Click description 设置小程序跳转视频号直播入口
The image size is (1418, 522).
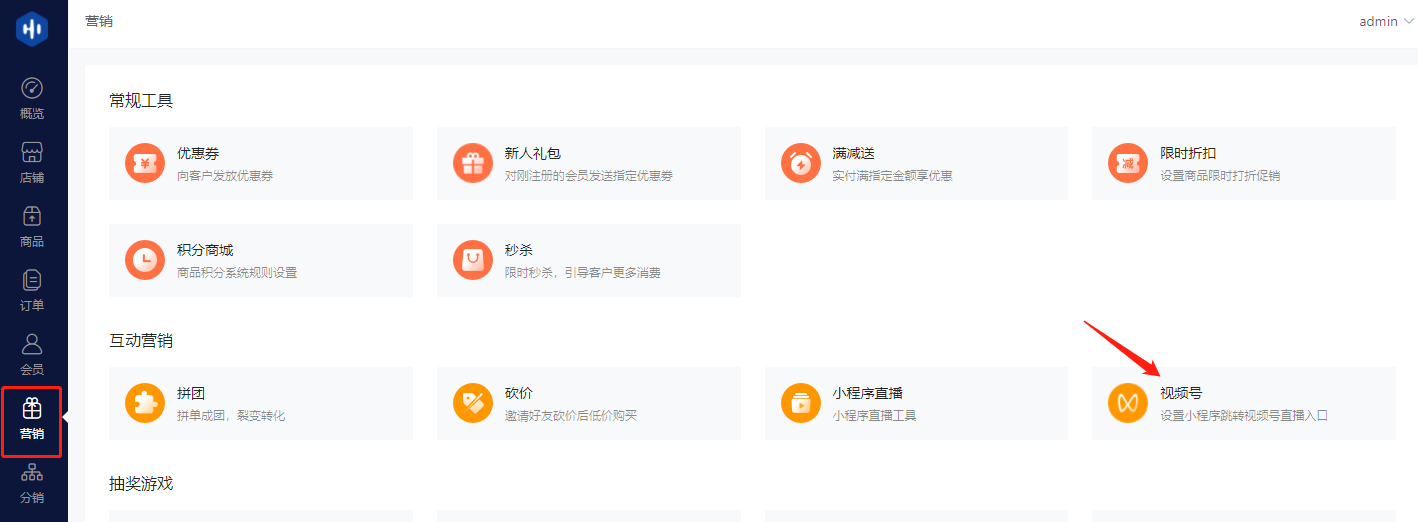1244,416
